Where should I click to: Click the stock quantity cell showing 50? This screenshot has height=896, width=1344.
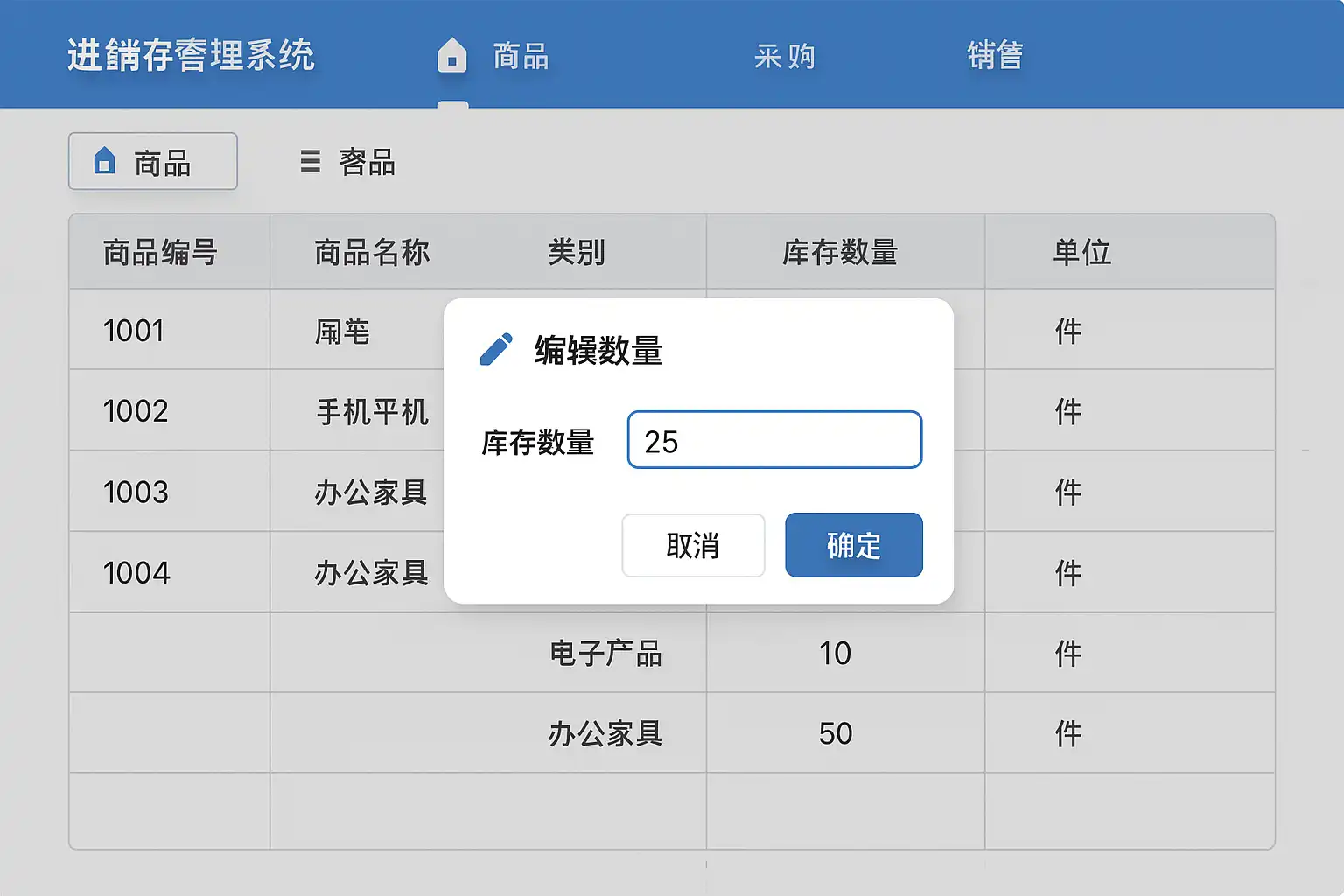[x=836, y=733]
